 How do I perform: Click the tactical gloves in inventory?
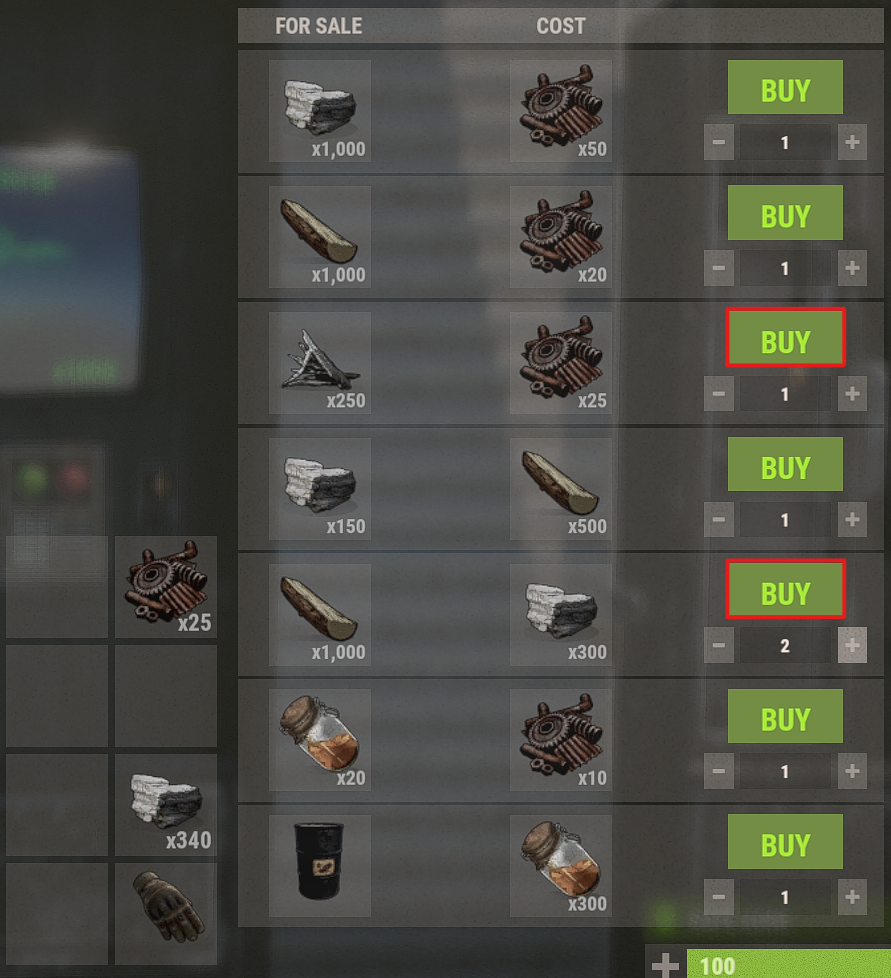tap(166, 913)
